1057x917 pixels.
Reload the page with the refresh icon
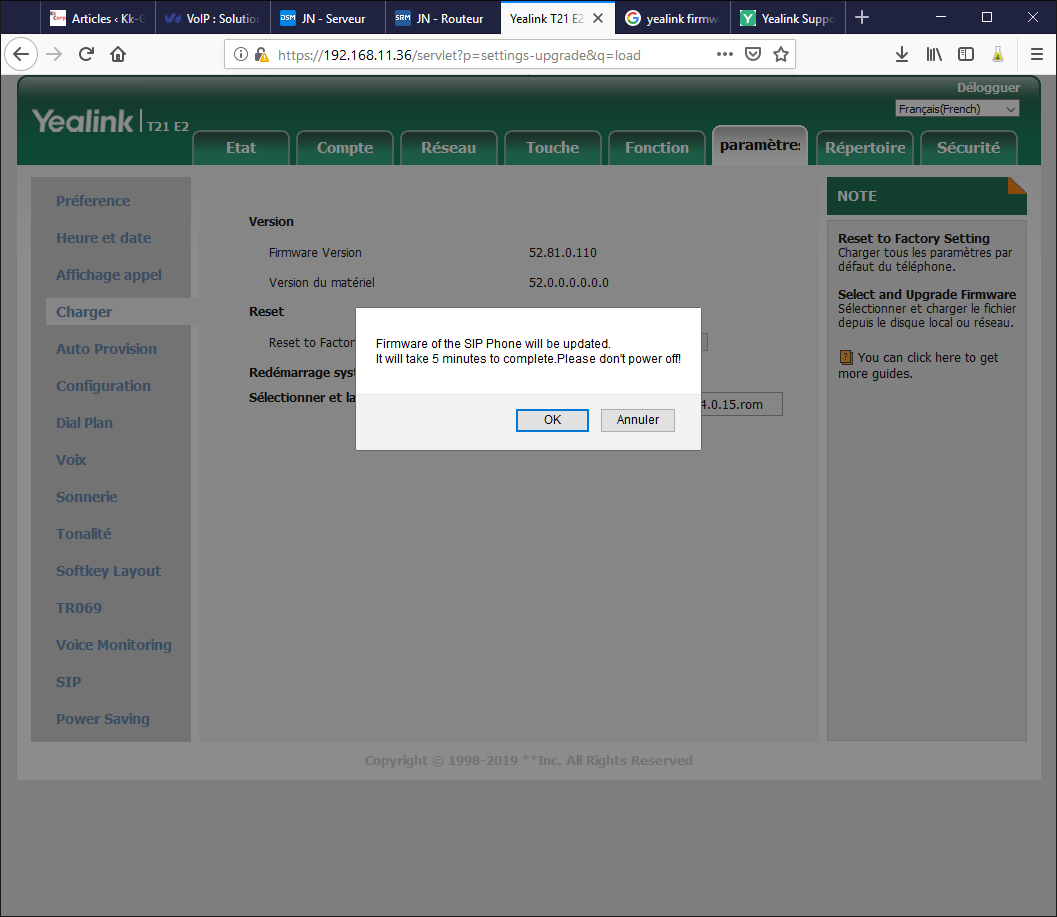click(87, 55)
